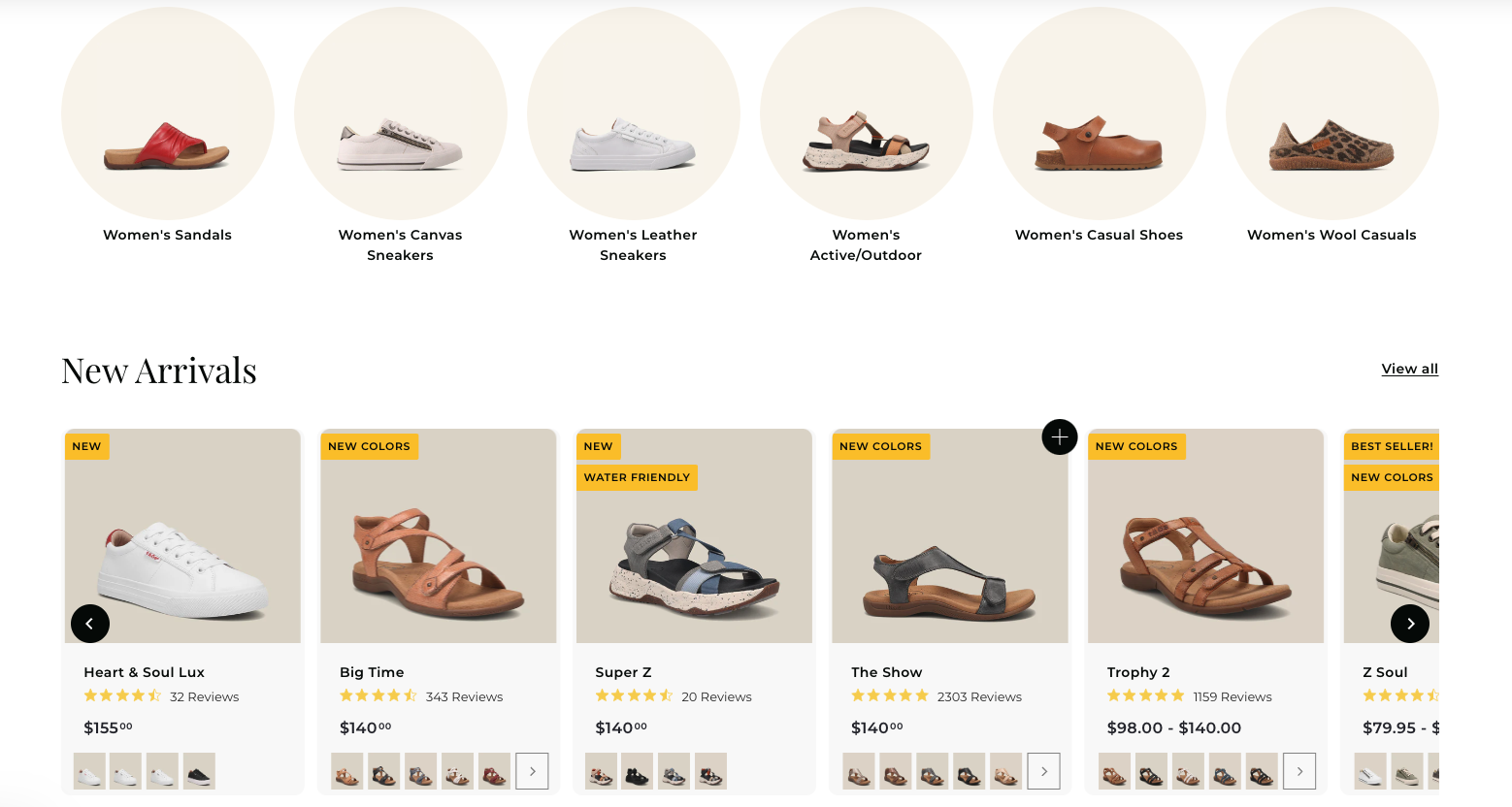Image resolution: width=1512 pixels, height=807 pixels.
Task: Open the Women's Sandals category circle
Action: pos(168,114)
